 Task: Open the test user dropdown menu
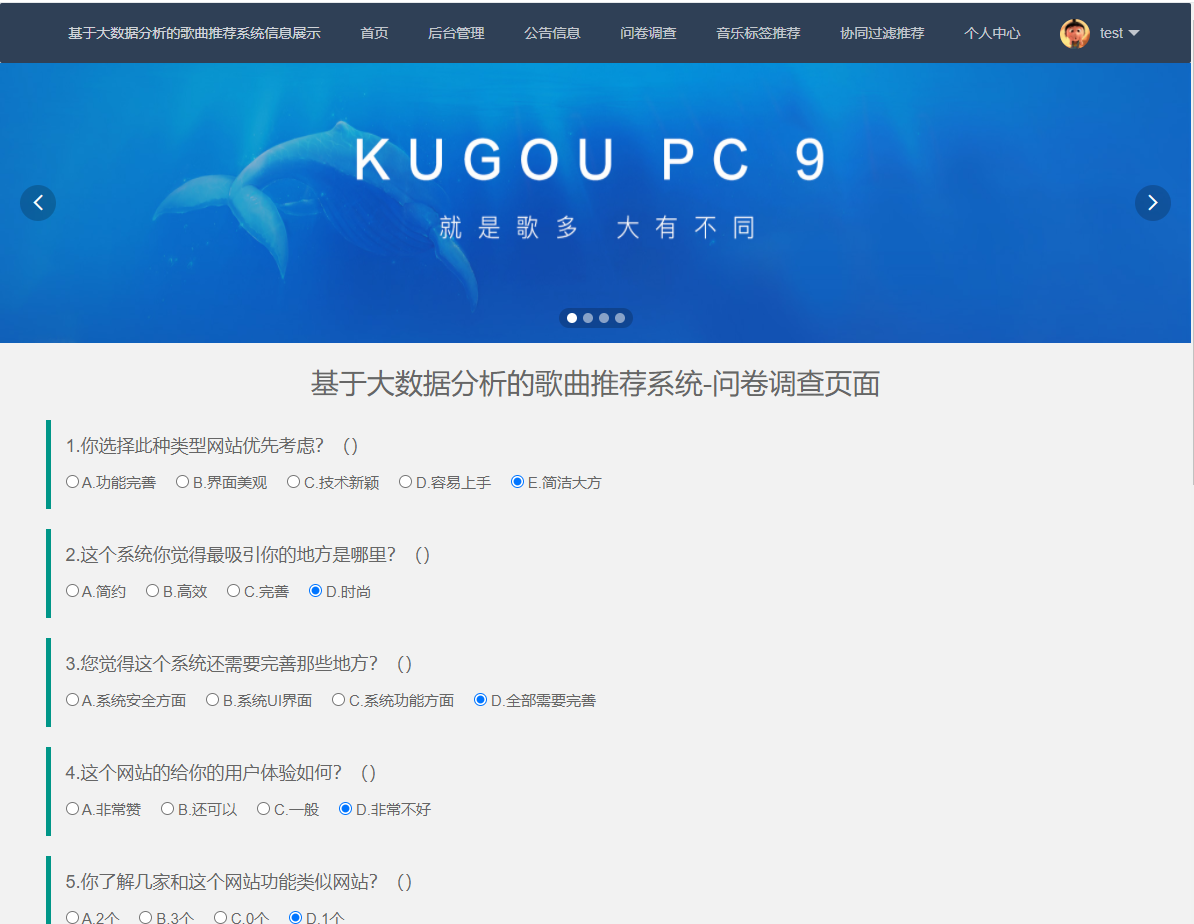point(1119,33)
